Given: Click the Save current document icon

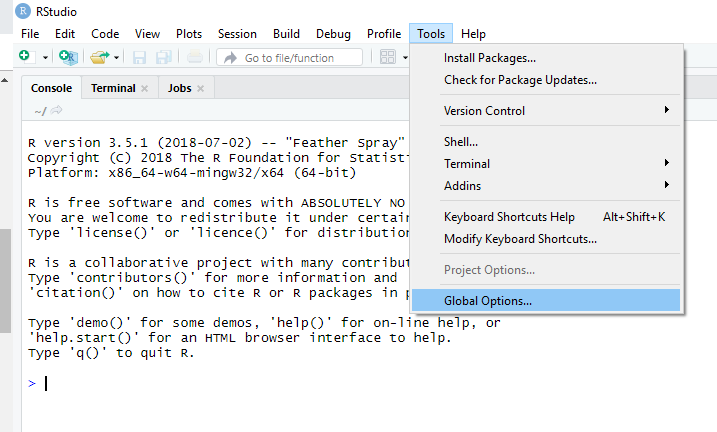Looking at the screenshot, I should (139, 57).
